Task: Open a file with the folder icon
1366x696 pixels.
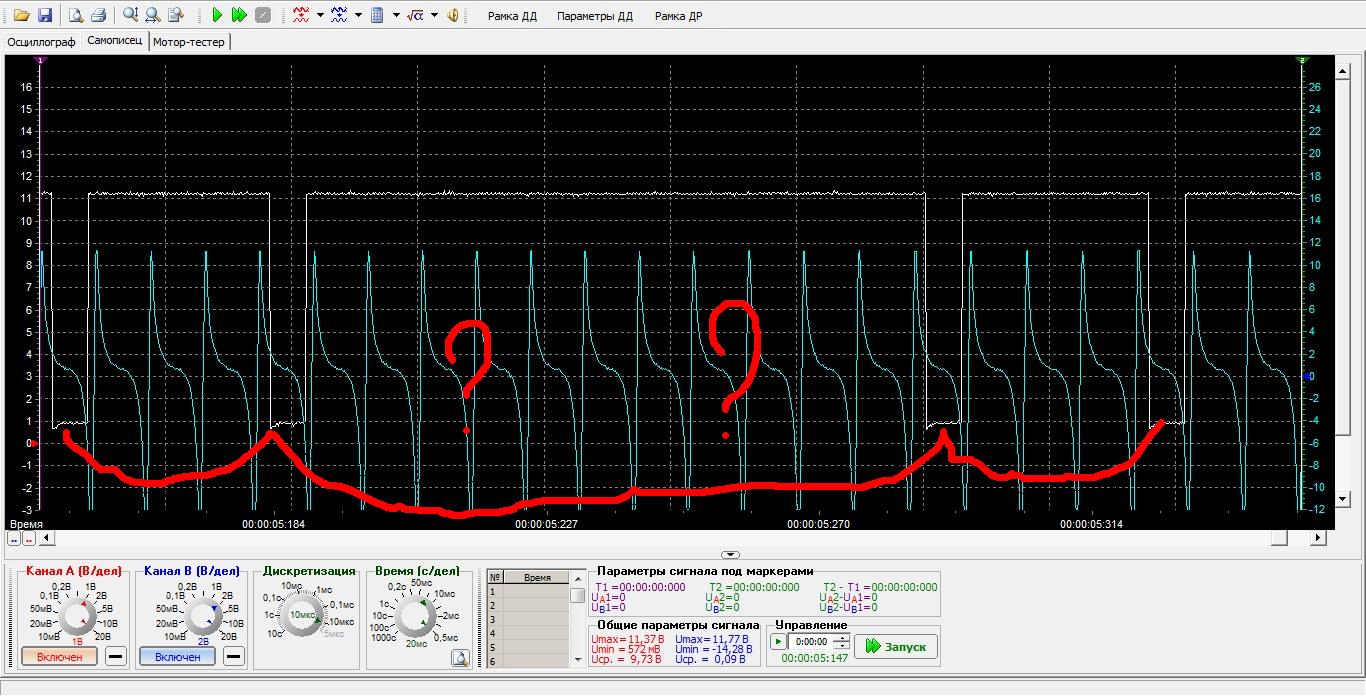Action: pos(21,15)
